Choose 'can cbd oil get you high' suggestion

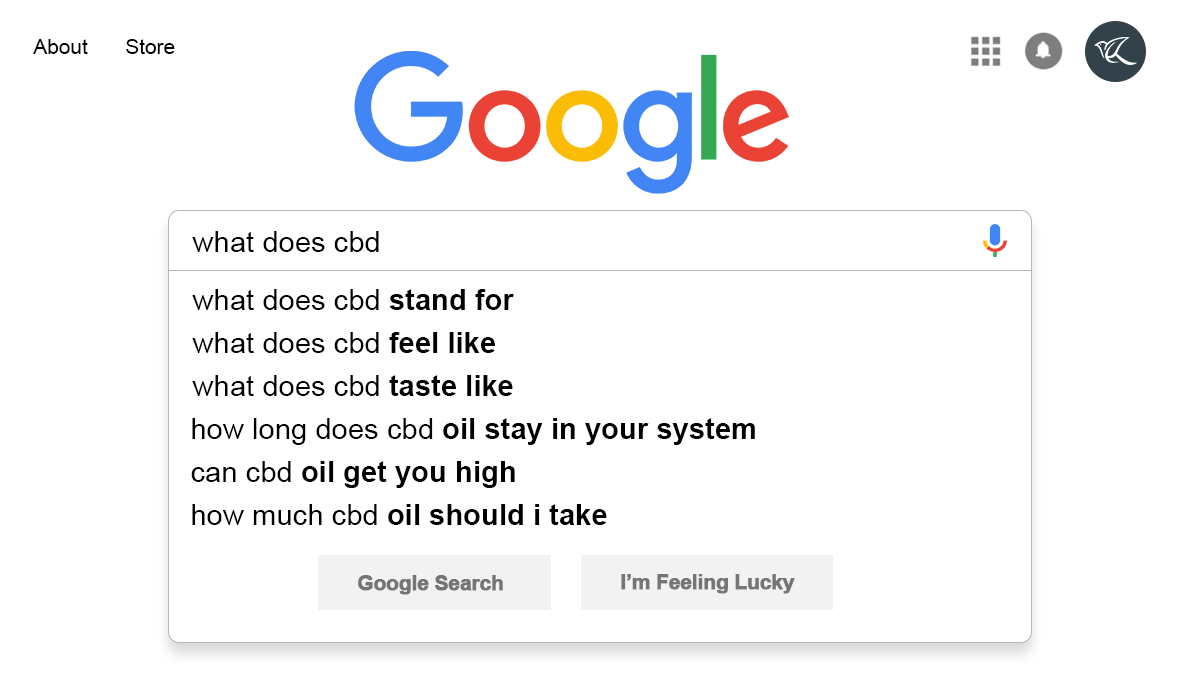coord(353,472)
